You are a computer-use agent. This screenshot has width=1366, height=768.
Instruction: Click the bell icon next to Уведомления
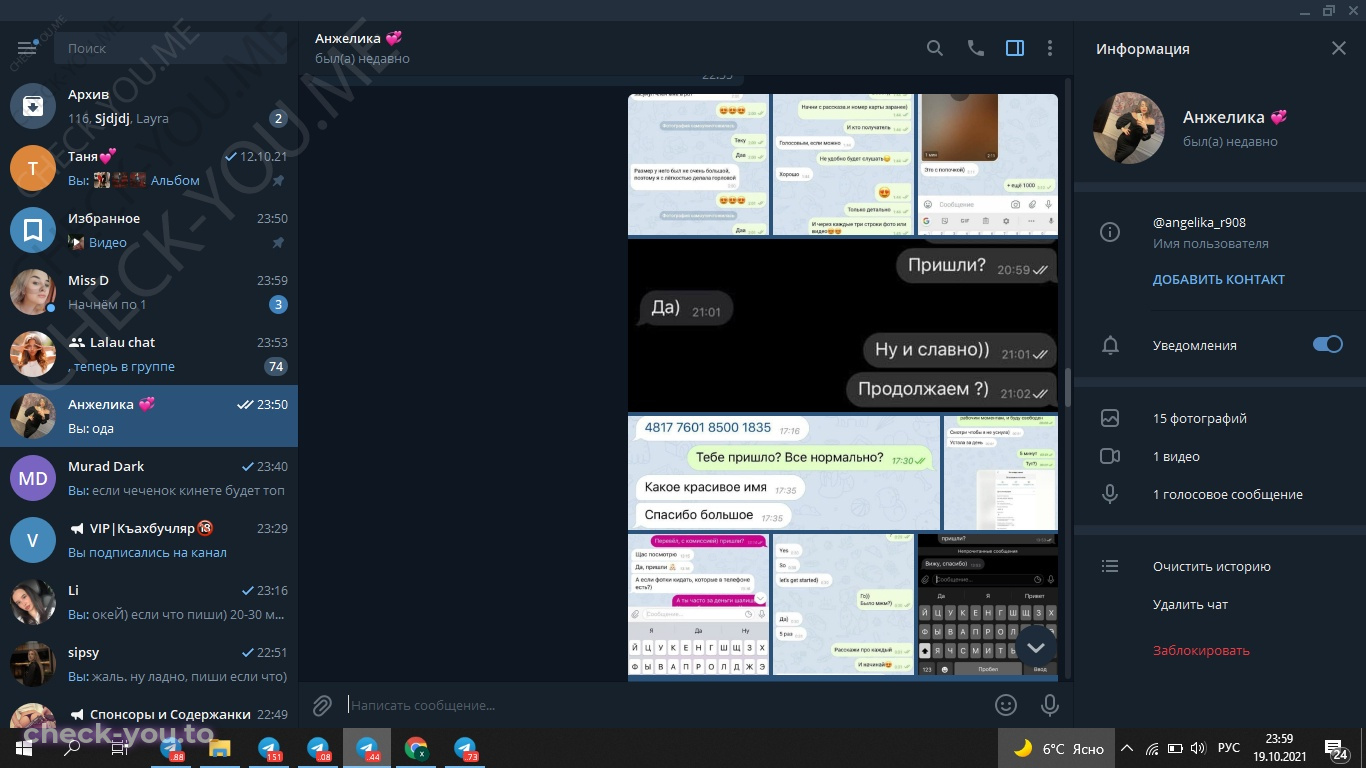[x=1109, y=345]
